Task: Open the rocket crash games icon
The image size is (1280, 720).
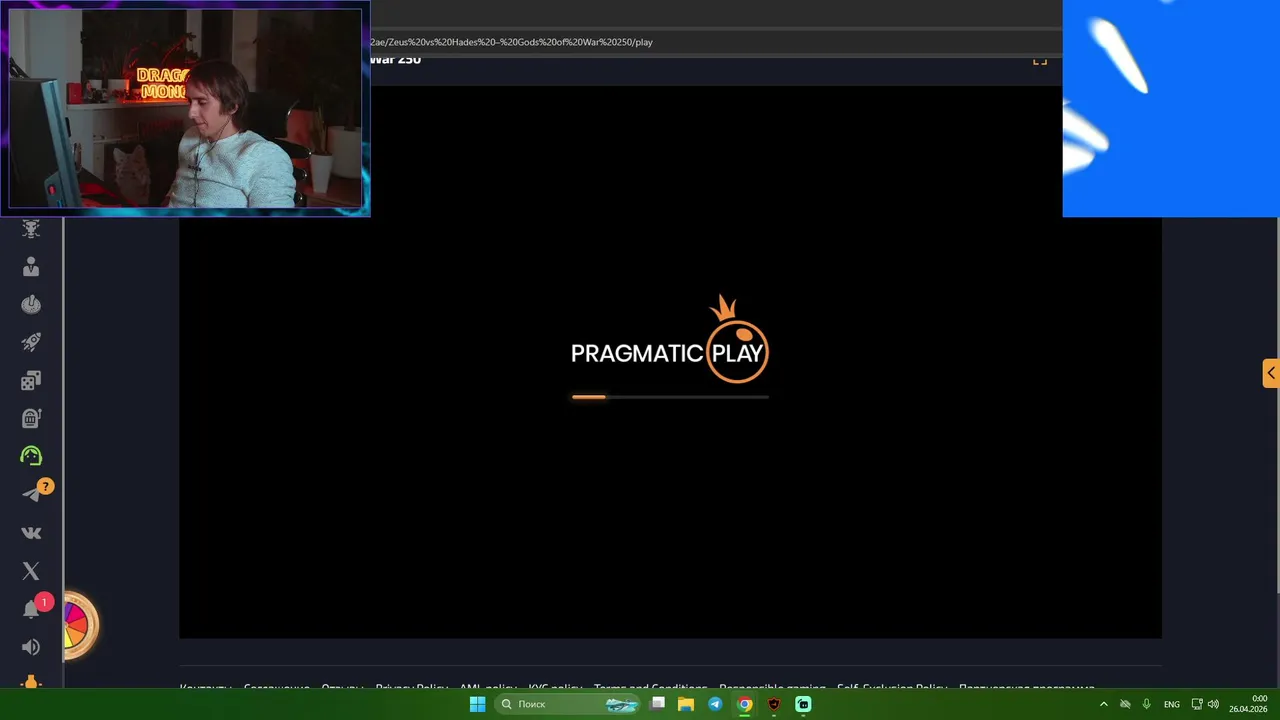Action: (31, 342)
